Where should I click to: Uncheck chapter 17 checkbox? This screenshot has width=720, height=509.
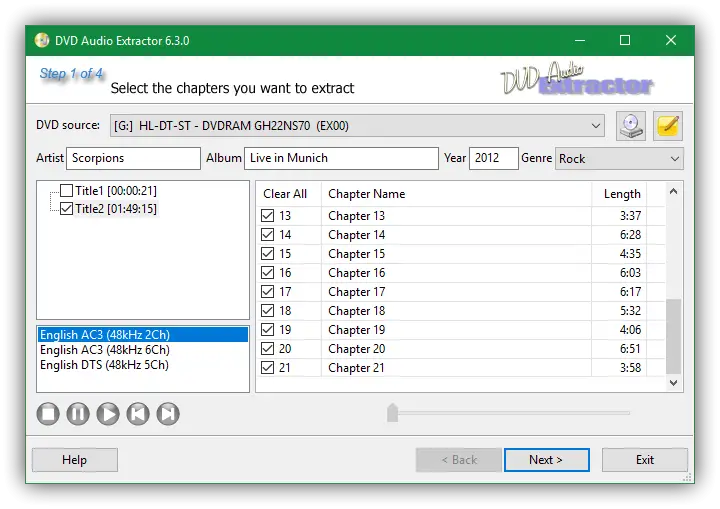267,292
